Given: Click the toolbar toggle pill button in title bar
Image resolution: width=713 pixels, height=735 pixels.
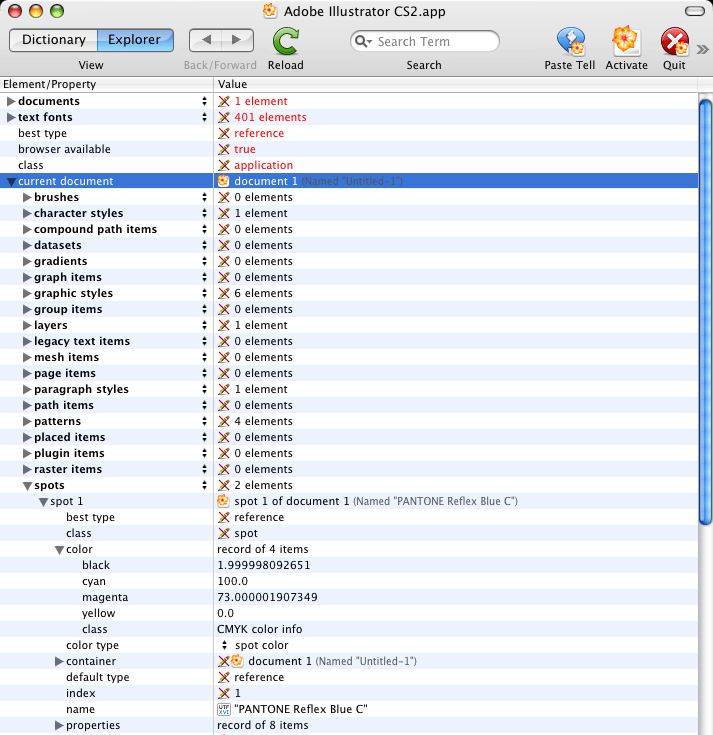Looking at the screenshot, I should click(694, 11).
